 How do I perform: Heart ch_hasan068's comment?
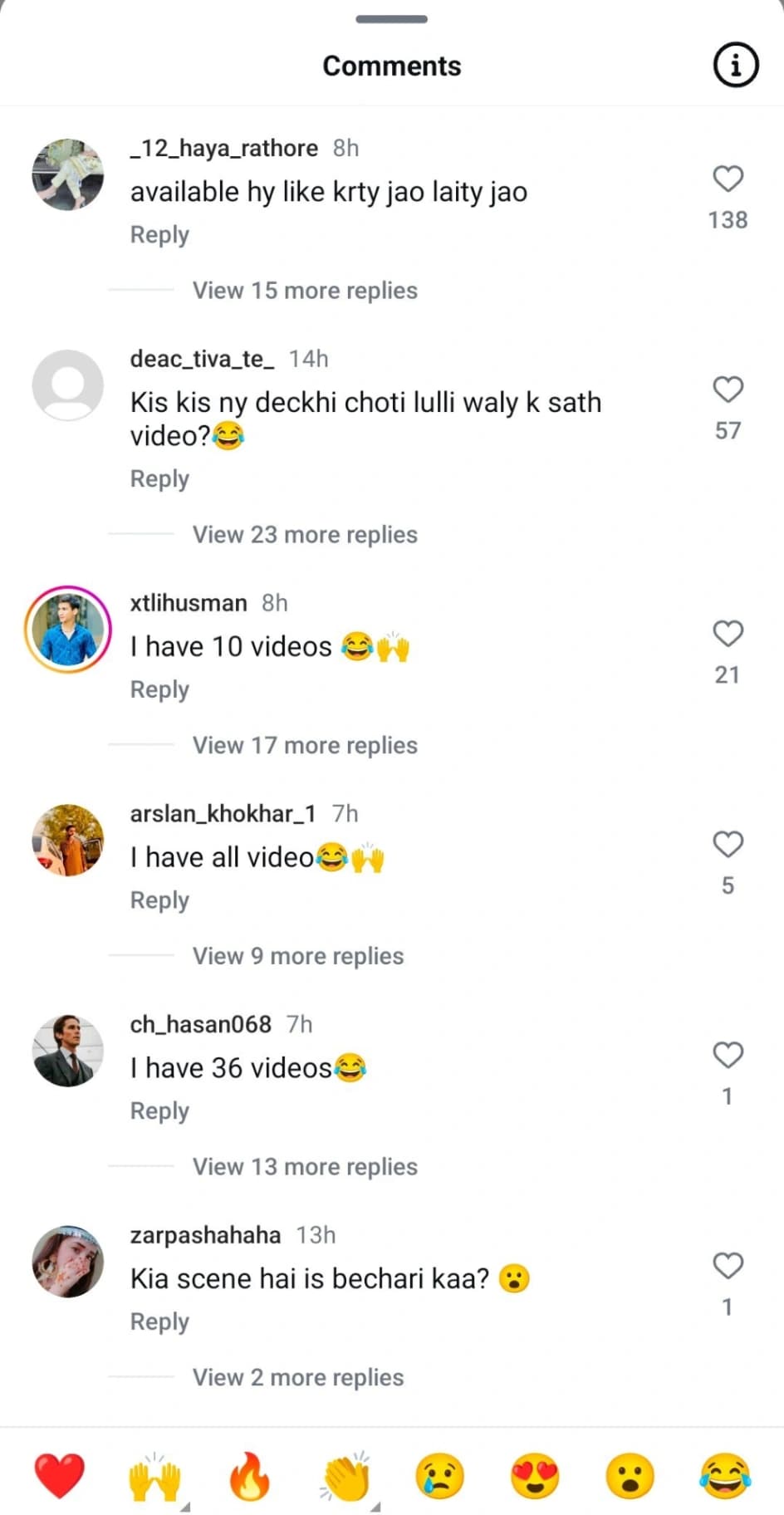pos(728,1055)
